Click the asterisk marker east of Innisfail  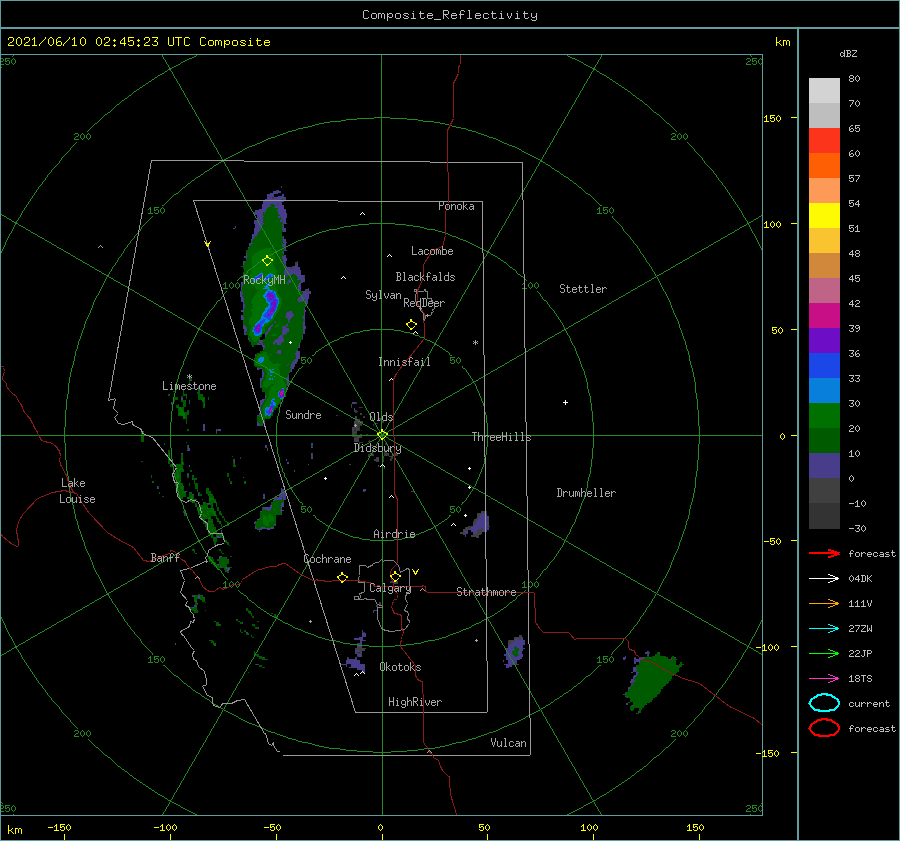[475, 343]
